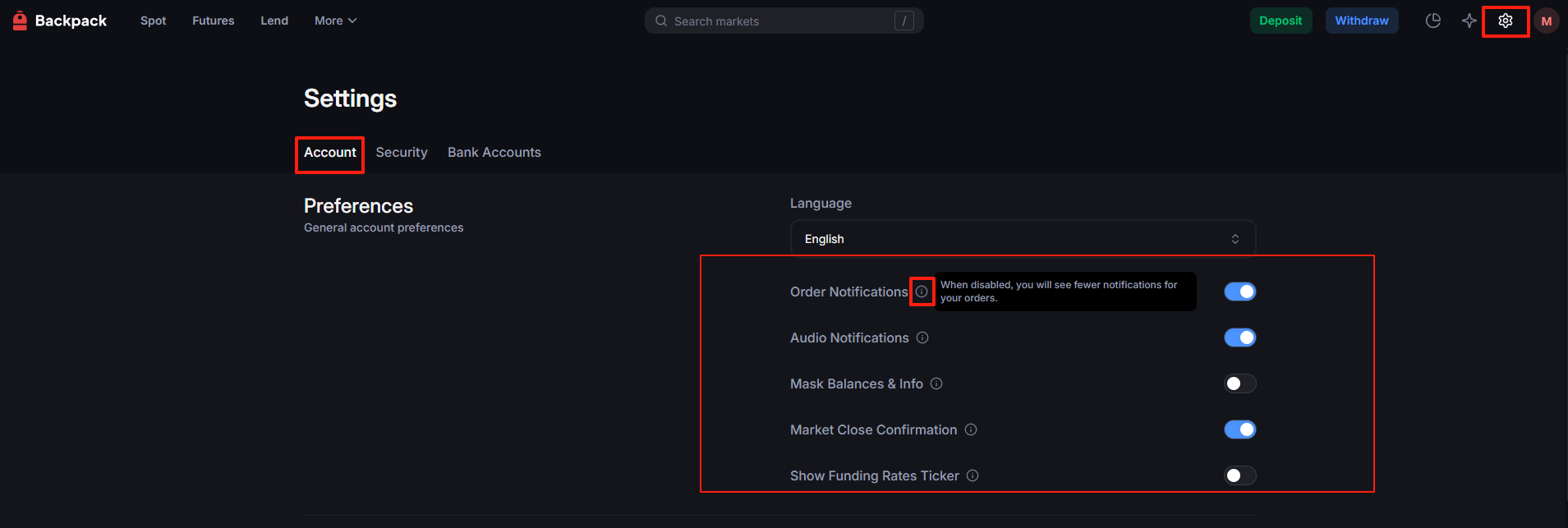Click info icon beside Order Notifications
Image resolution: width=1568 pixels, height=528 pixels.
tap(922, 292)
